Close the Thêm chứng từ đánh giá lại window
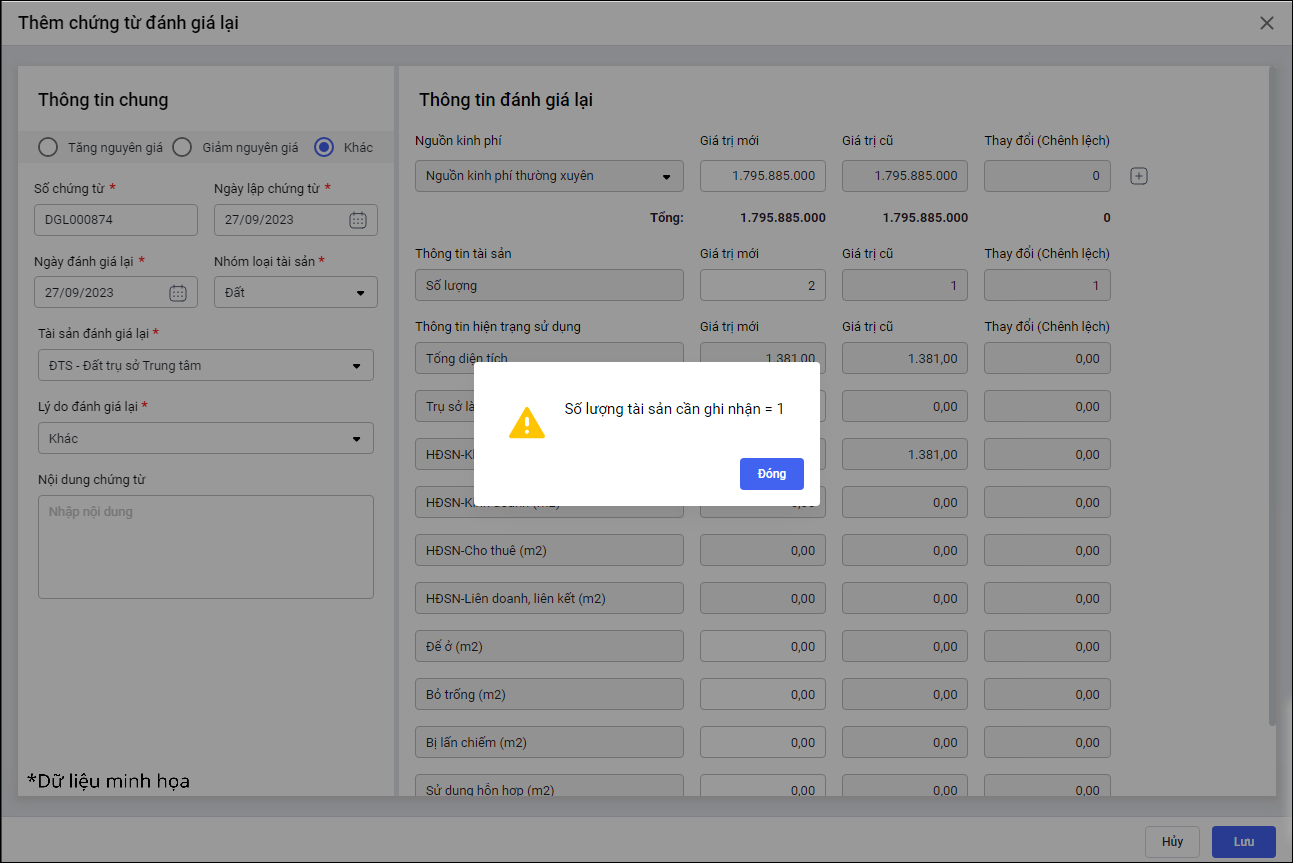This screenshot has width=1293, height=863. pos(1266,23)
